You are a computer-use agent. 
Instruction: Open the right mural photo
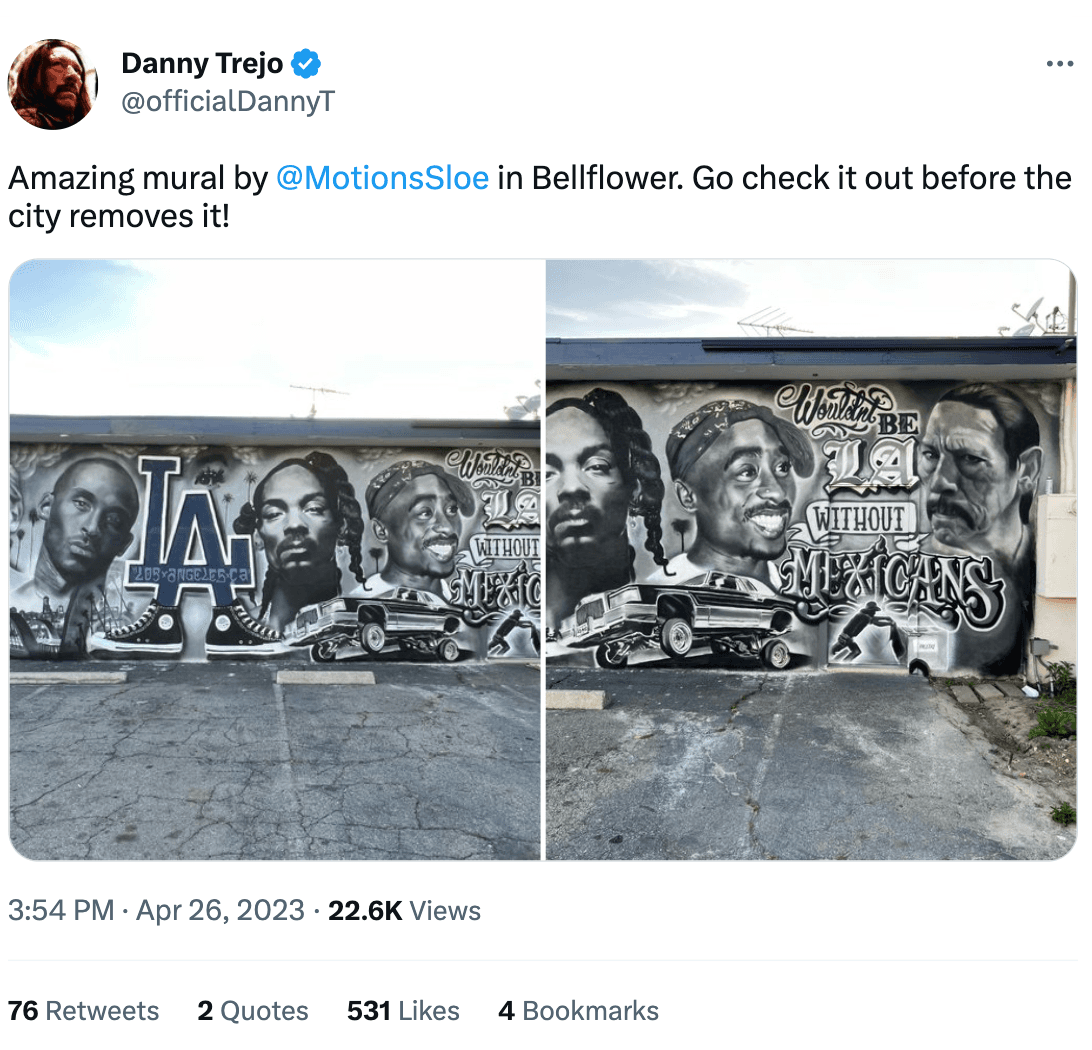(811, 560)
